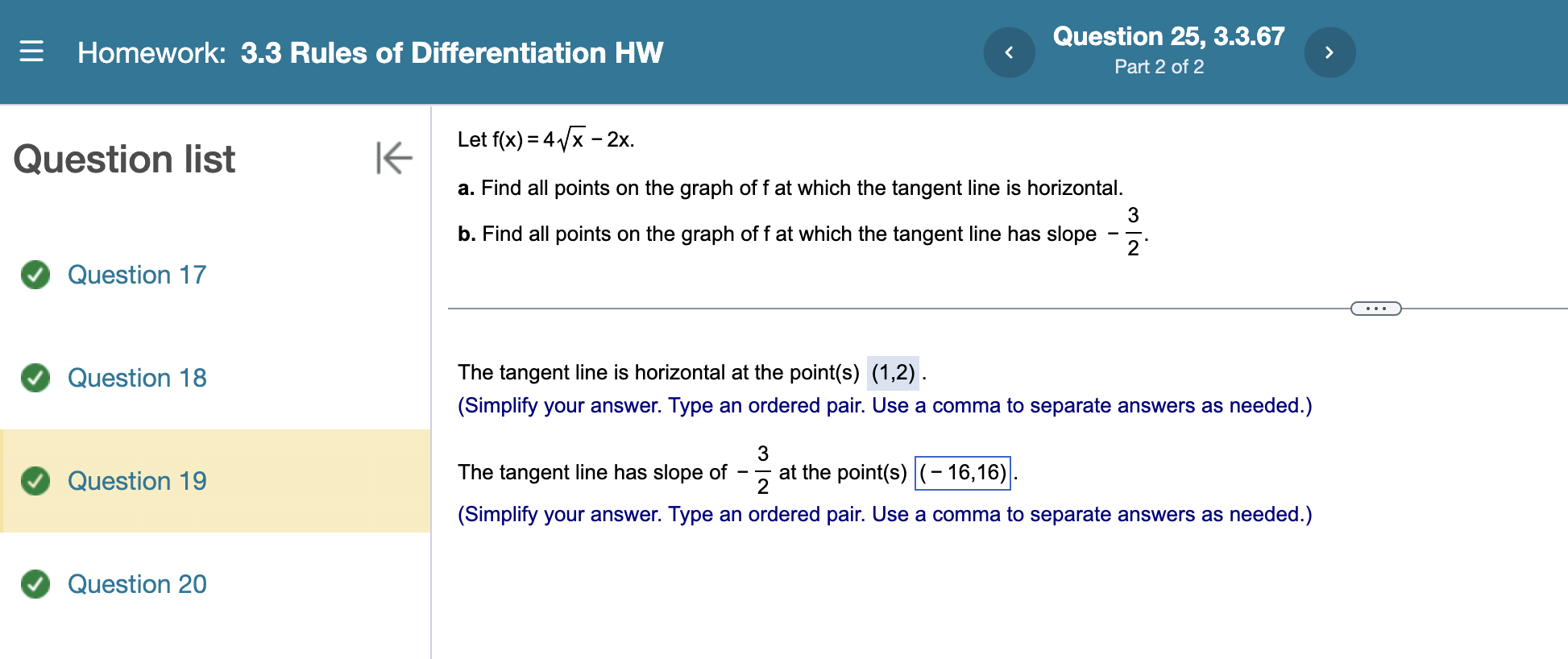Viewport: 1568px width, 659px height.
Task: Open Question 18 from the list
Action: coord(137,378)
